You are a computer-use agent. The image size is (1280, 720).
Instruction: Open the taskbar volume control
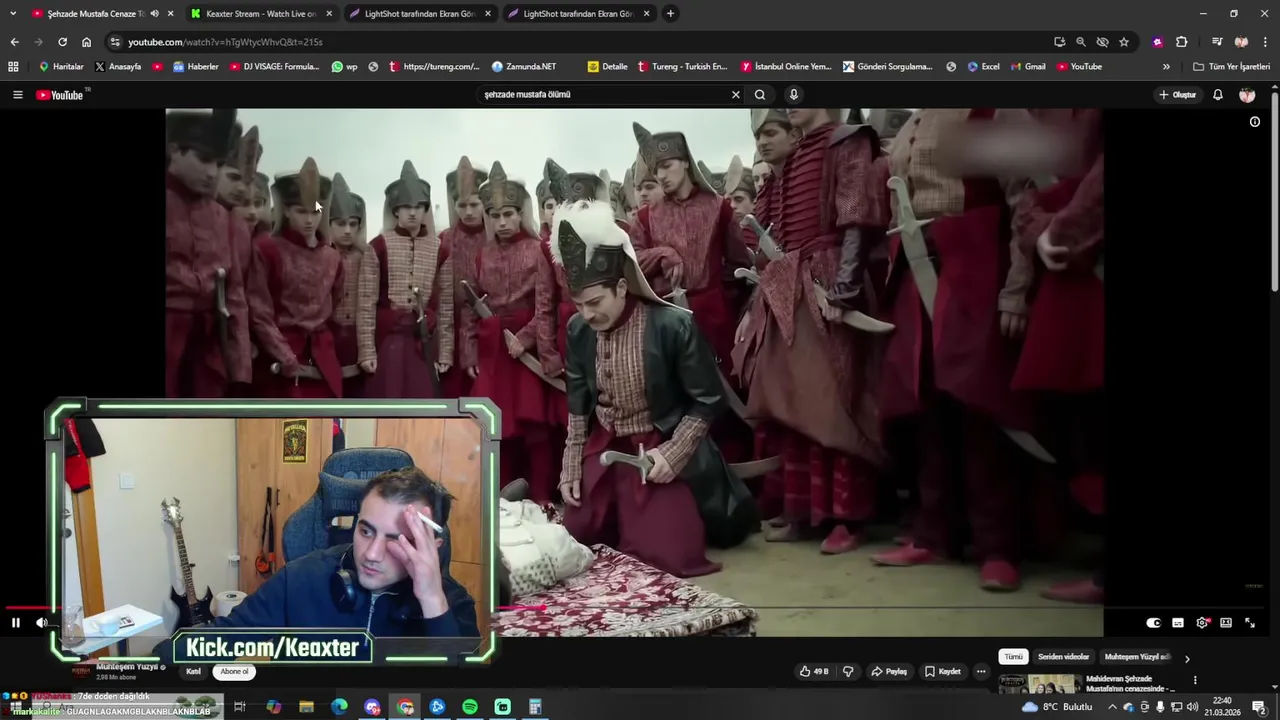[1192, 707]
